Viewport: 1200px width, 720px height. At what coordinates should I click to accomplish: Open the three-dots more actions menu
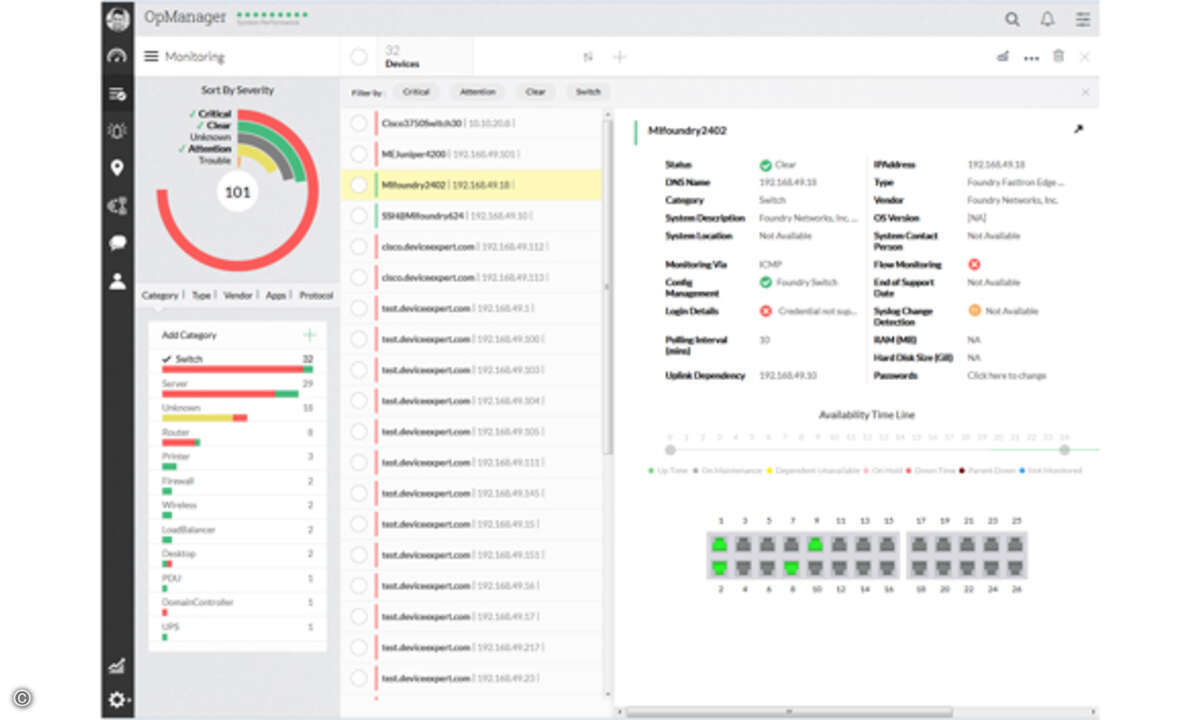[x=1031, y=58]
